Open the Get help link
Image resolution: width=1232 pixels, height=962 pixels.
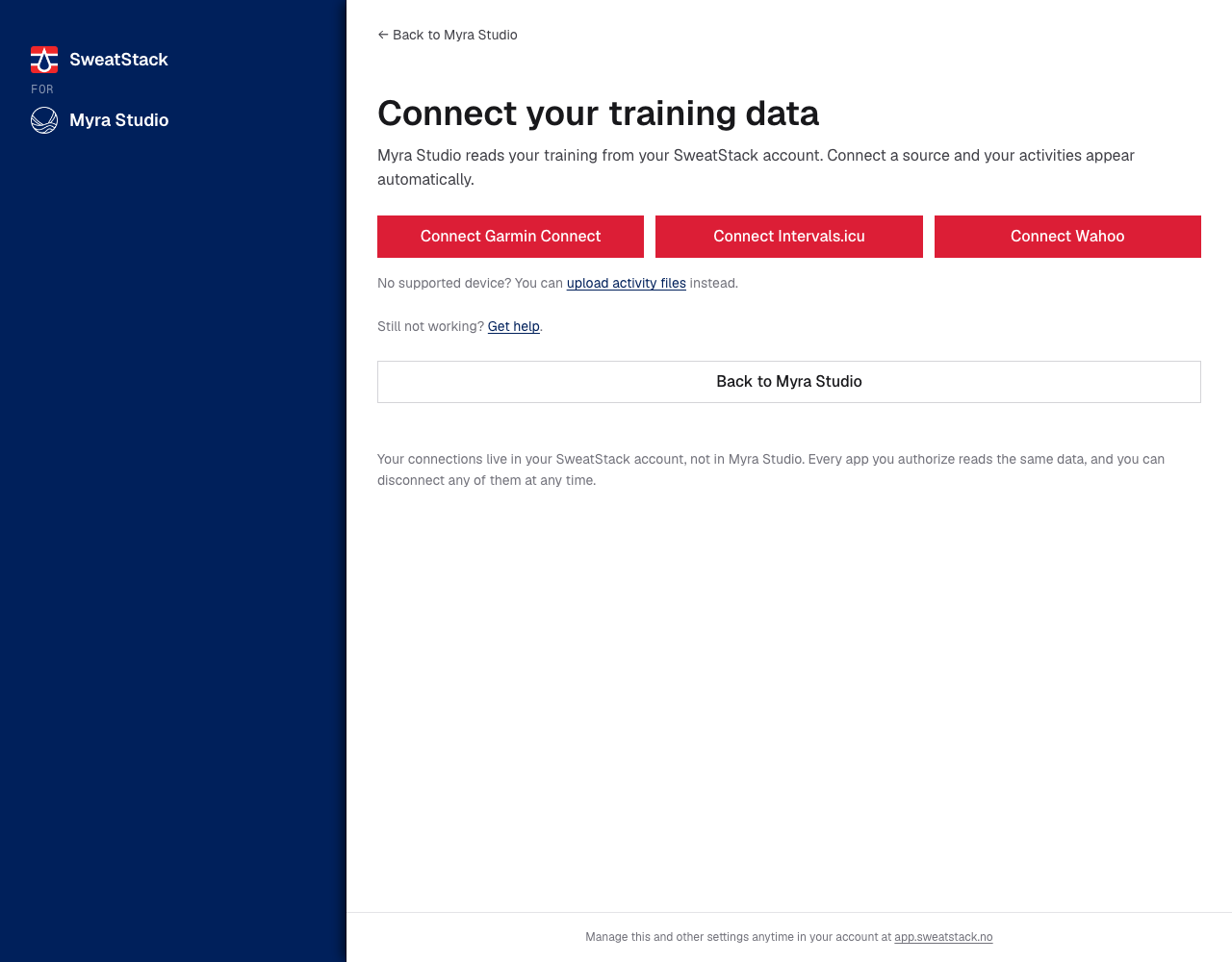pyautogui.click(x=514, y=326)
